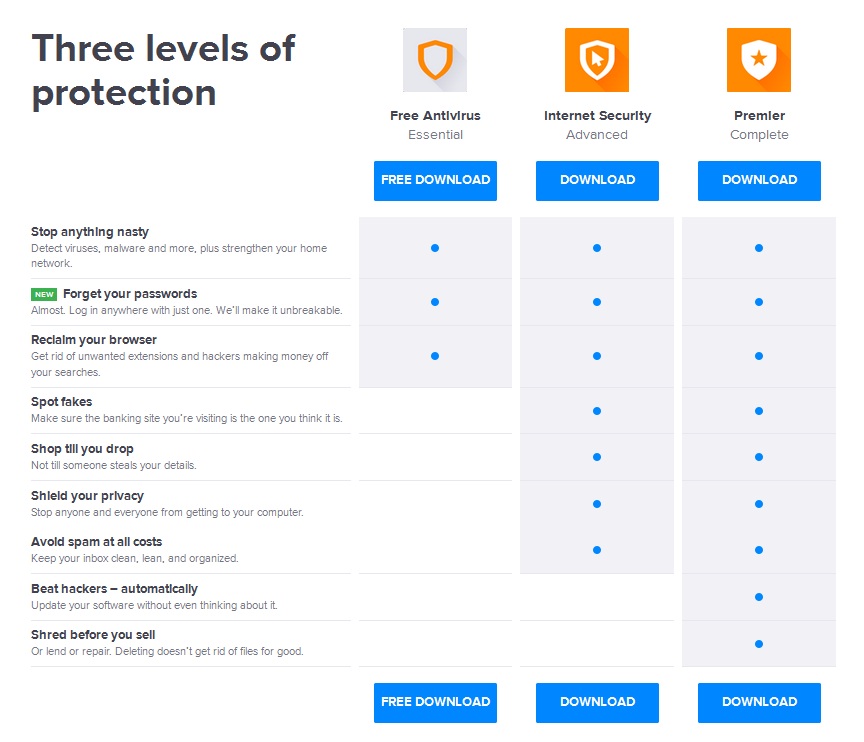Click the green NEW badge beside Forget your passwords

[44, 294]
